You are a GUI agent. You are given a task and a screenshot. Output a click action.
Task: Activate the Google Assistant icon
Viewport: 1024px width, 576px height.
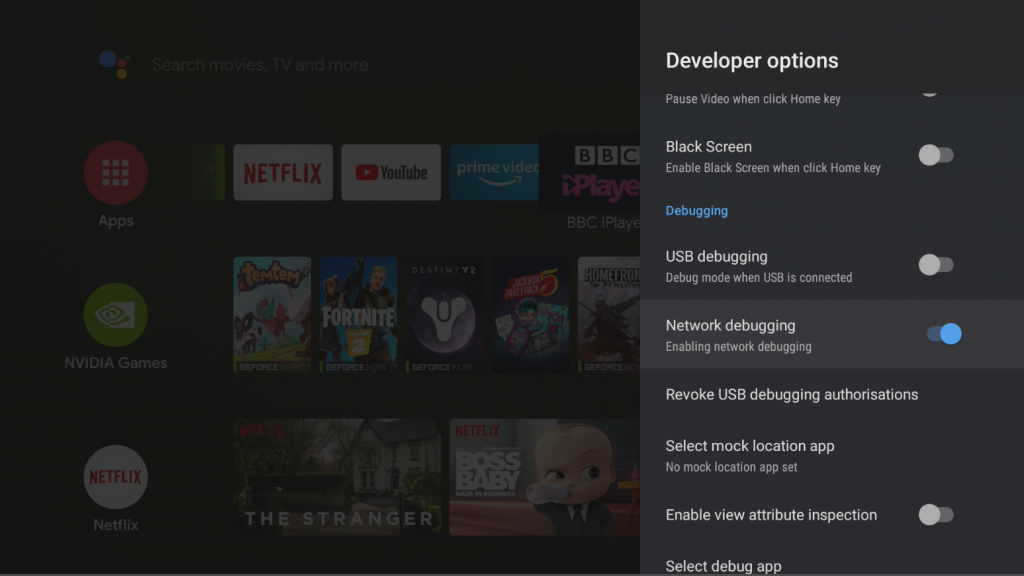click(x=114, y=64)
